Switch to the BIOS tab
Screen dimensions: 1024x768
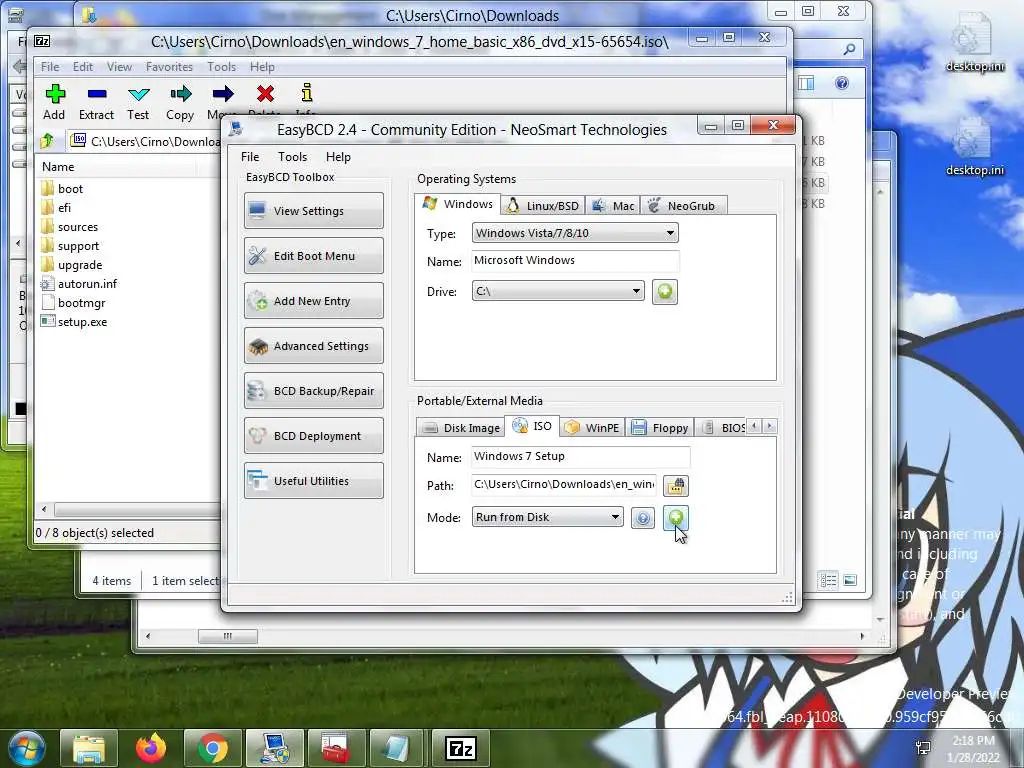click(x=722, y=428)
